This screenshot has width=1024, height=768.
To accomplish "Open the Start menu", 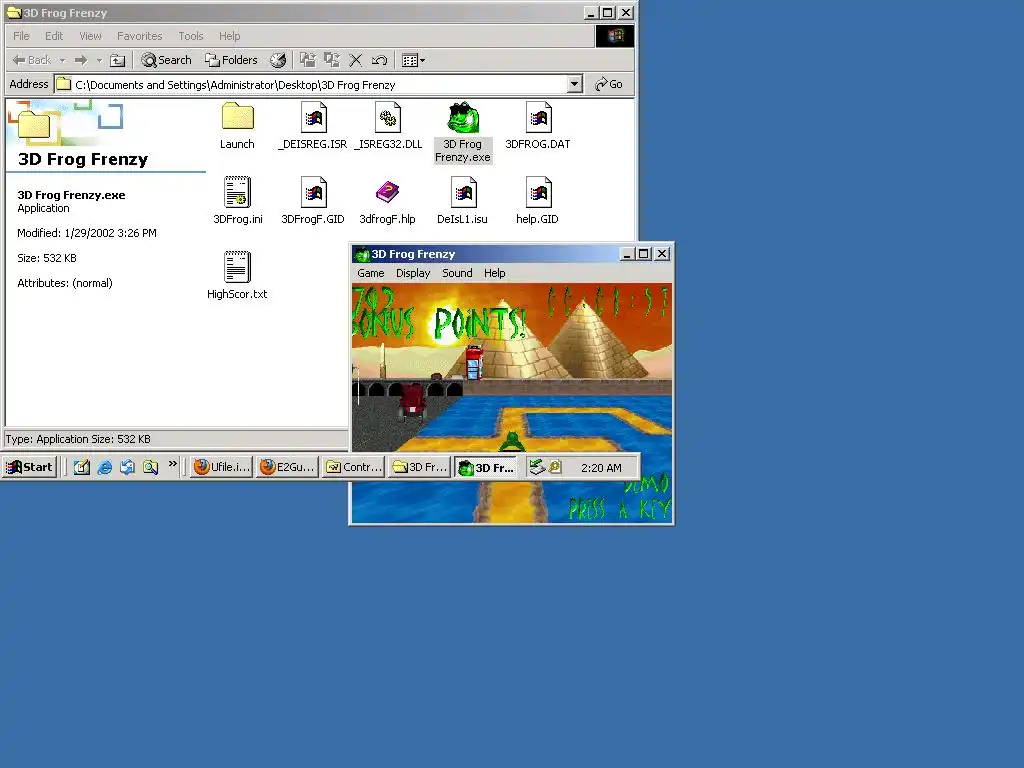I will (29, 467).
